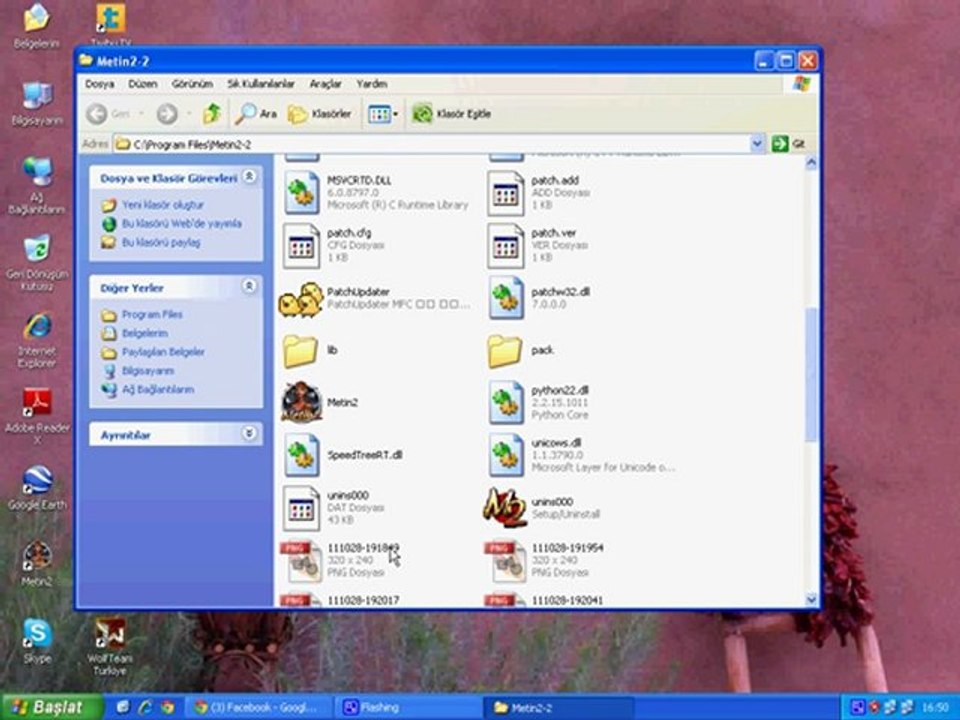
Task: Select the 111028-191849 PNG file icon
Action: pyautogui.click(x=301, y=560)
